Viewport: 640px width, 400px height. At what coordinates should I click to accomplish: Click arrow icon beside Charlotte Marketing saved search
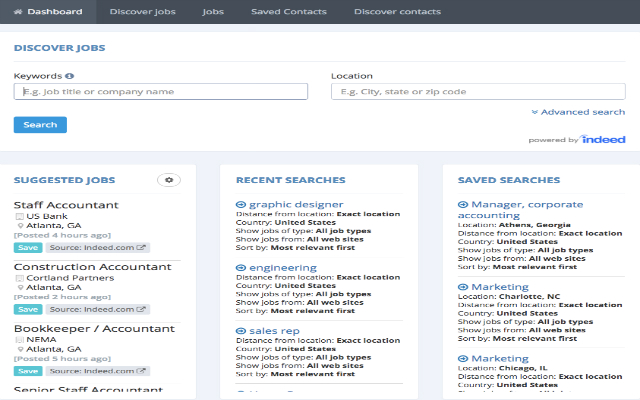[463, 286]
